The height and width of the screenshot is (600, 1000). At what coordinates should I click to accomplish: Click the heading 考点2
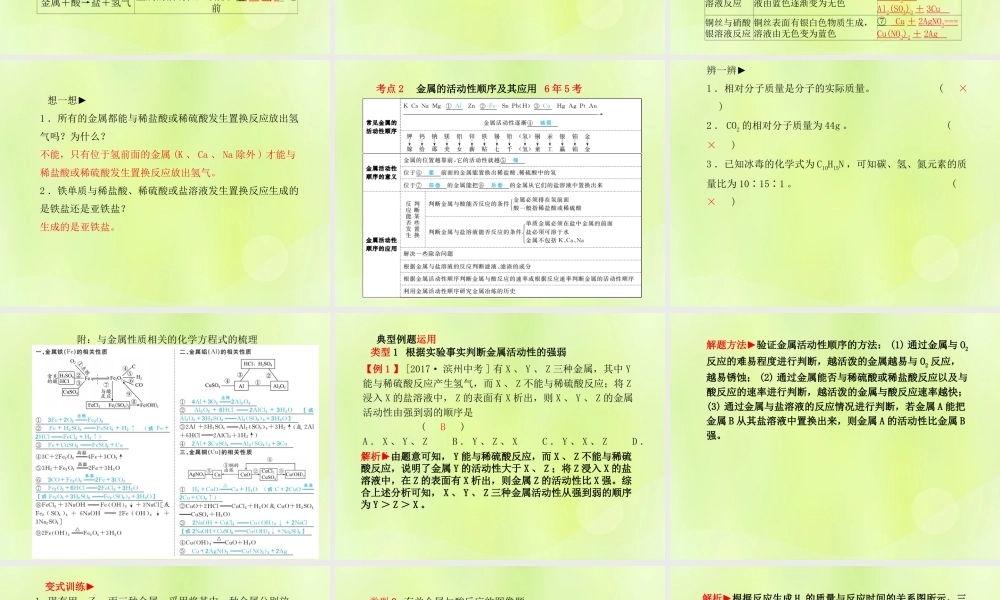(390, 89)
